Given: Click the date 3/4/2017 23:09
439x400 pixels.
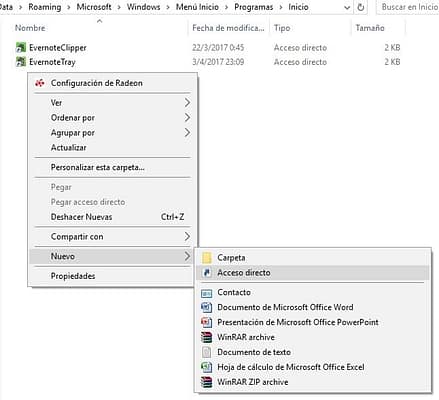Looking at the screenshot, I should (218, 62).
